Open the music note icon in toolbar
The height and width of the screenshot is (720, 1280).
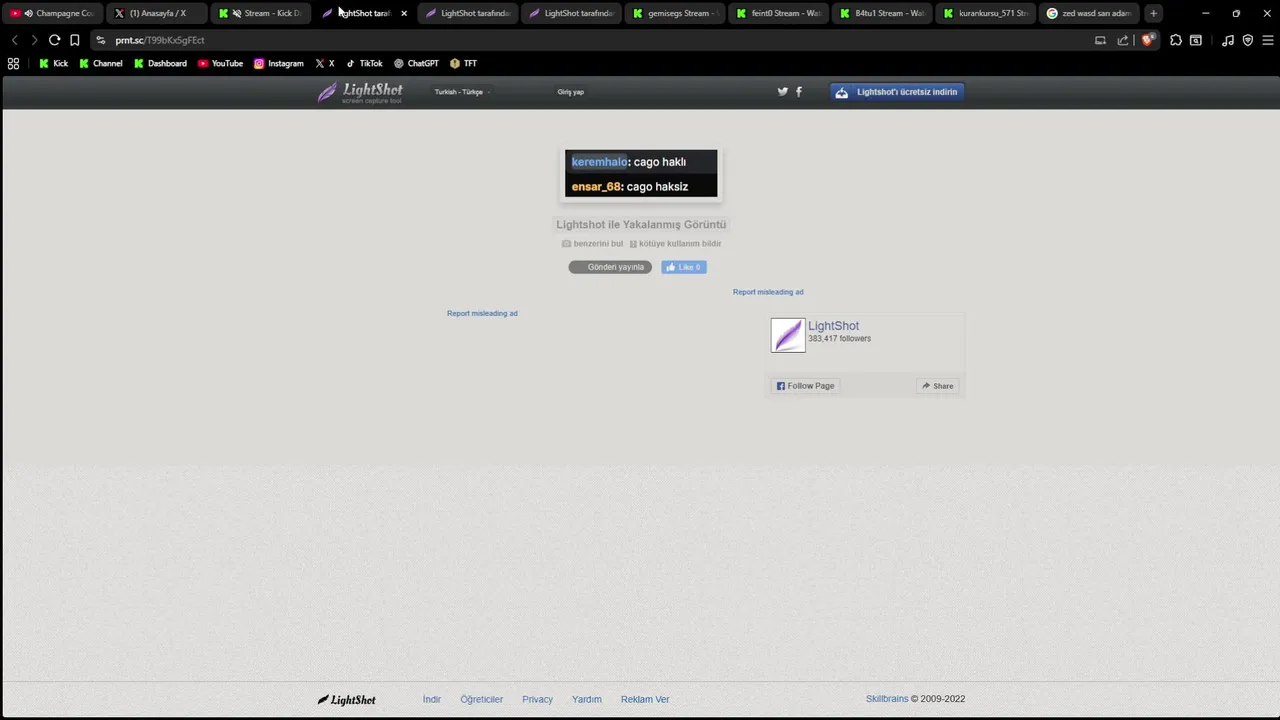pos(1228,40)
